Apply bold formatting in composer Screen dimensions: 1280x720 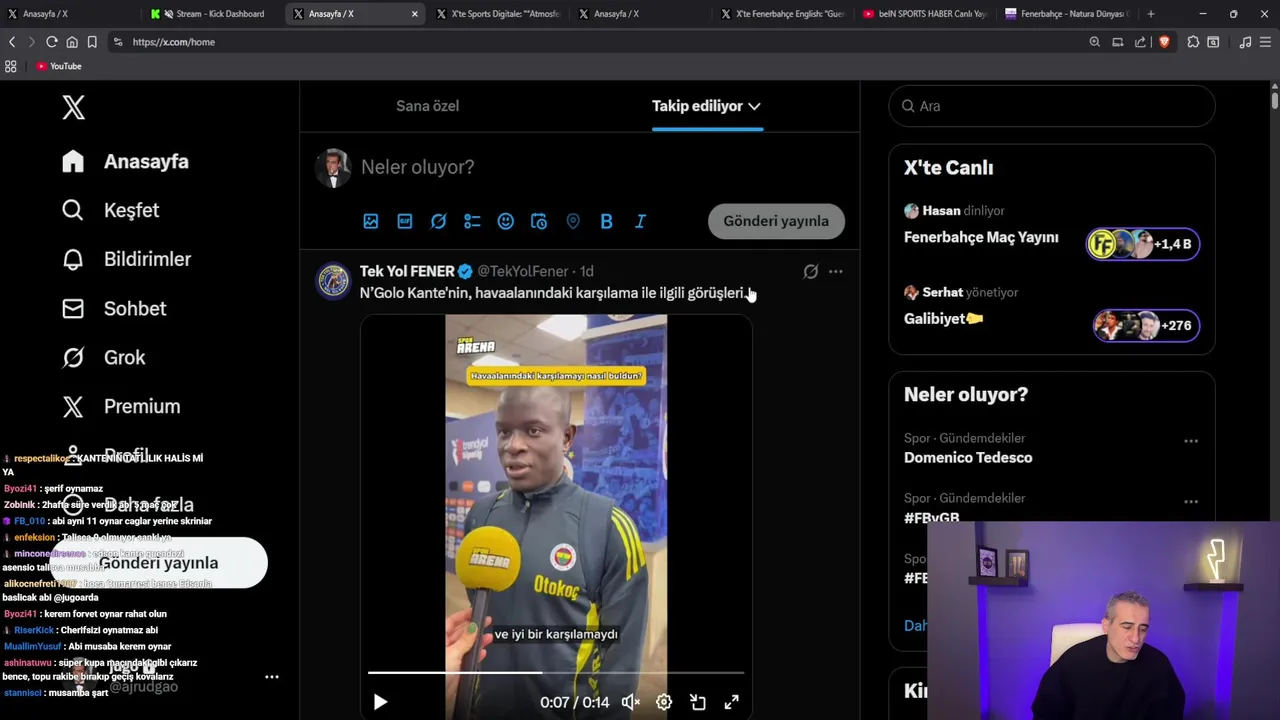tap(606, 221)
